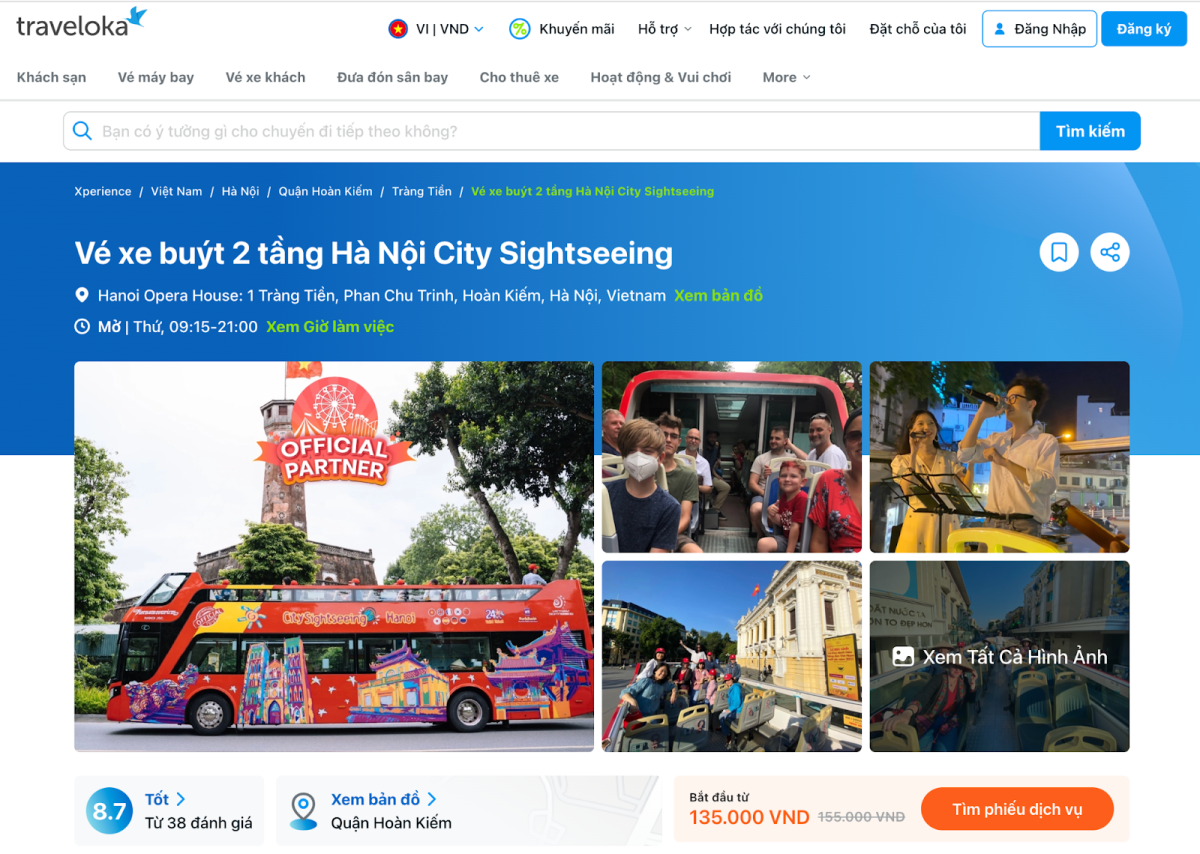Screen dimensions: 1200x854
Task: Click Quận Hoàn Kiếm breadcrumb
Action: pos(325,191)
